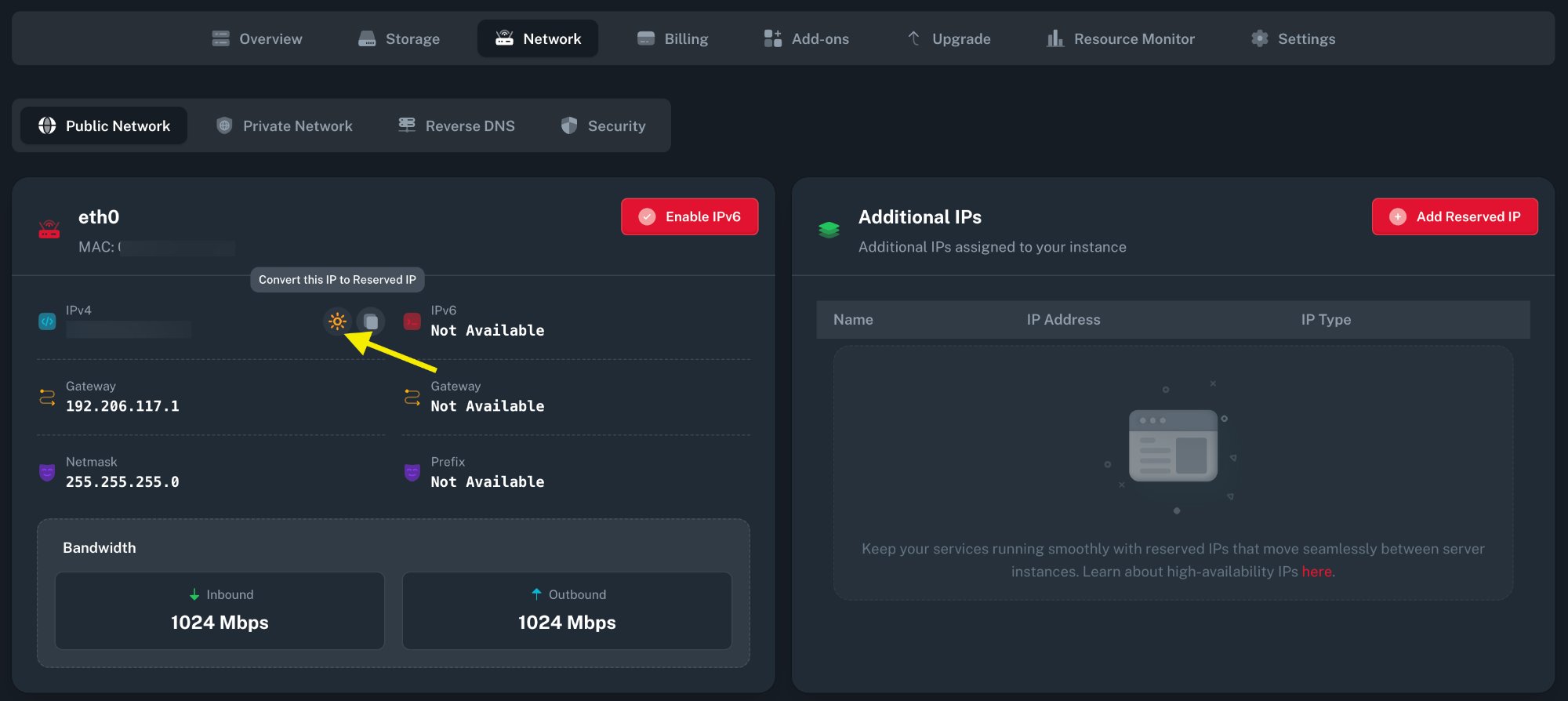Go to the Billing tab
The width and height of the screenshot is (1568, 701).
(673, 39)
